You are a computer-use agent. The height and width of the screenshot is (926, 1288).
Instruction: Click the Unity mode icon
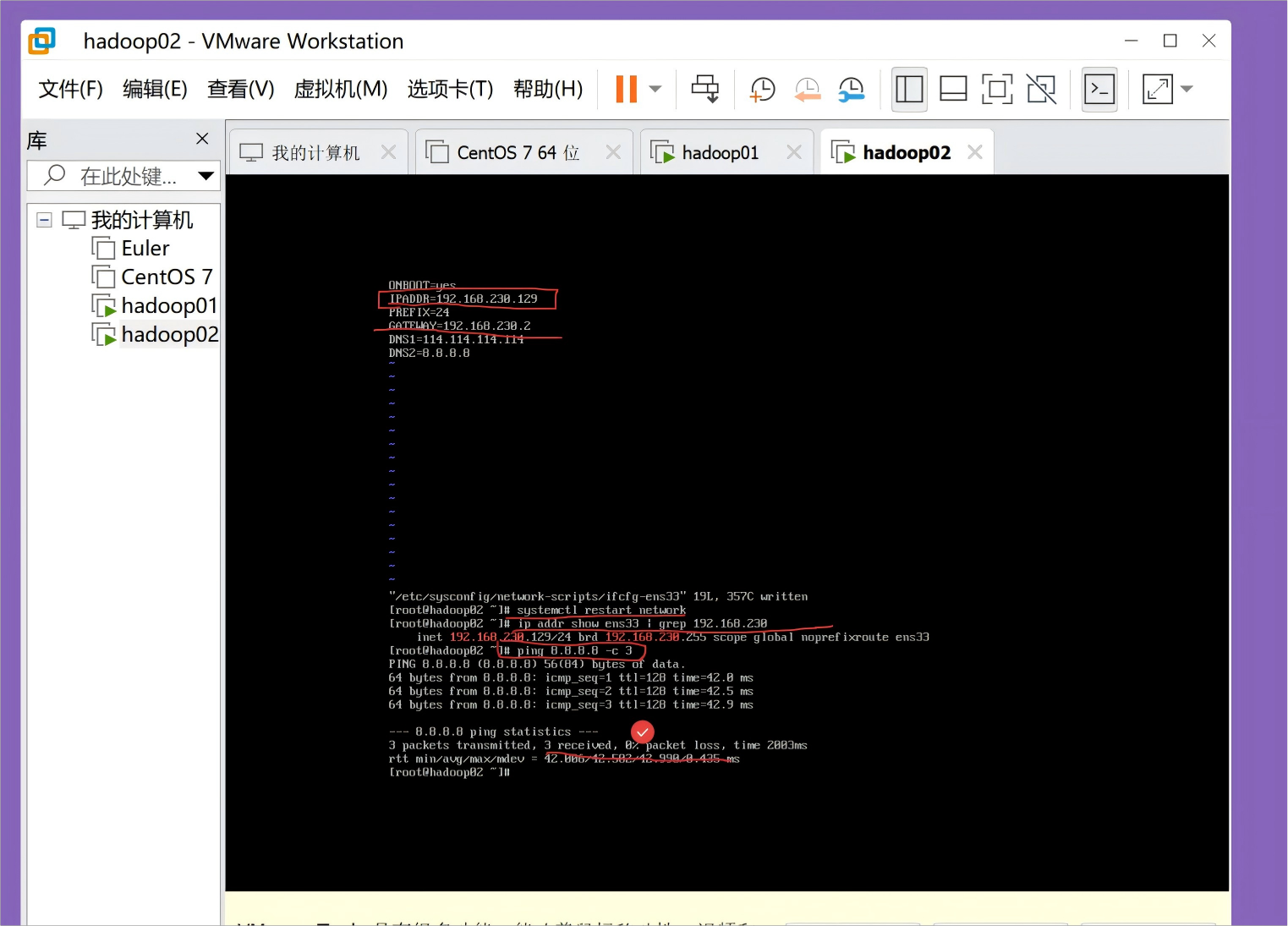(x=1041, y=89)
